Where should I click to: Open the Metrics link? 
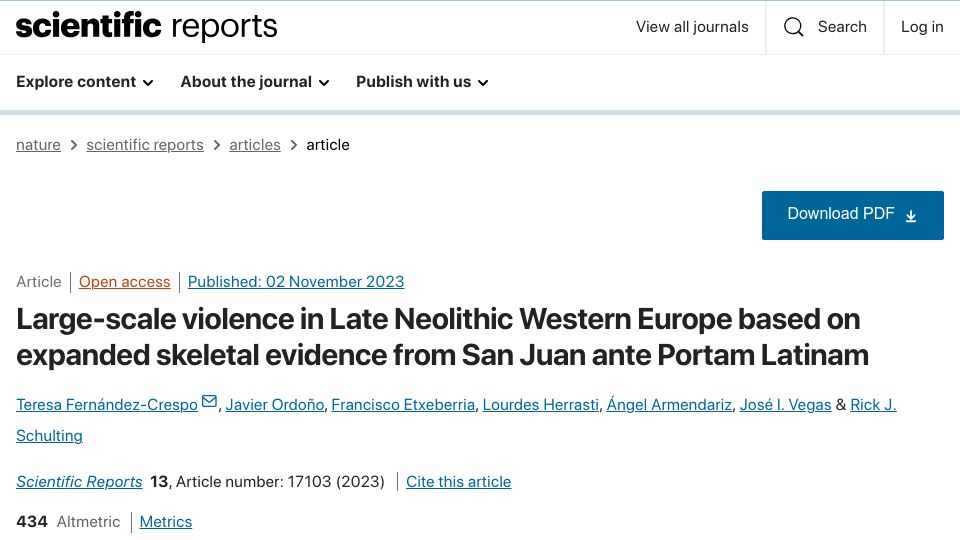[165, 522]
